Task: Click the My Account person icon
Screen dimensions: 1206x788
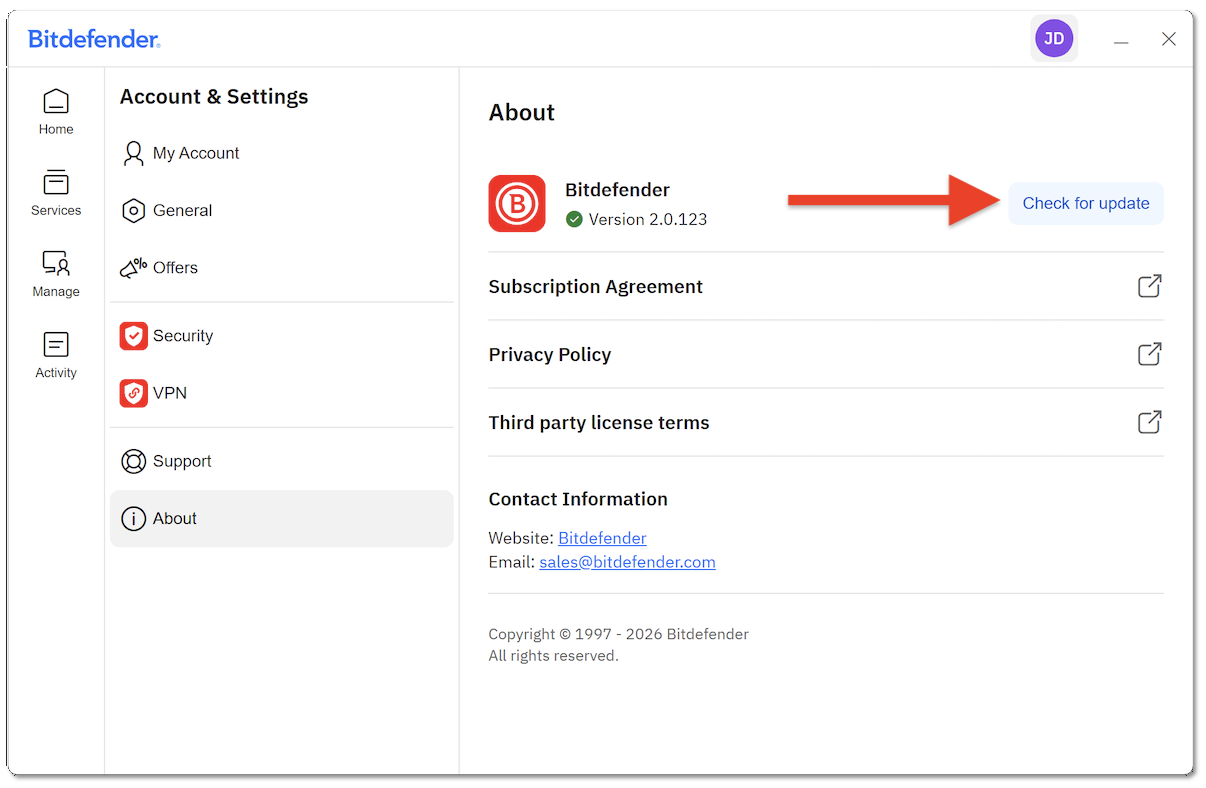Action: 133,153
